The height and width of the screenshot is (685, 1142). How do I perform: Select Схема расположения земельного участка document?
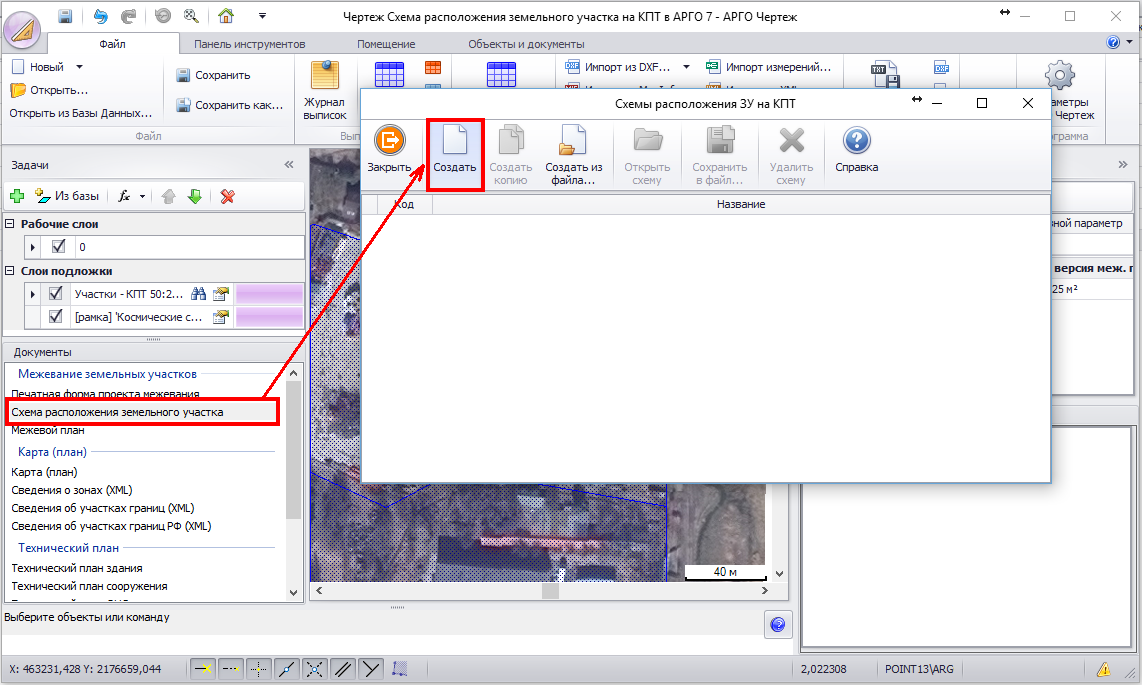118,412
